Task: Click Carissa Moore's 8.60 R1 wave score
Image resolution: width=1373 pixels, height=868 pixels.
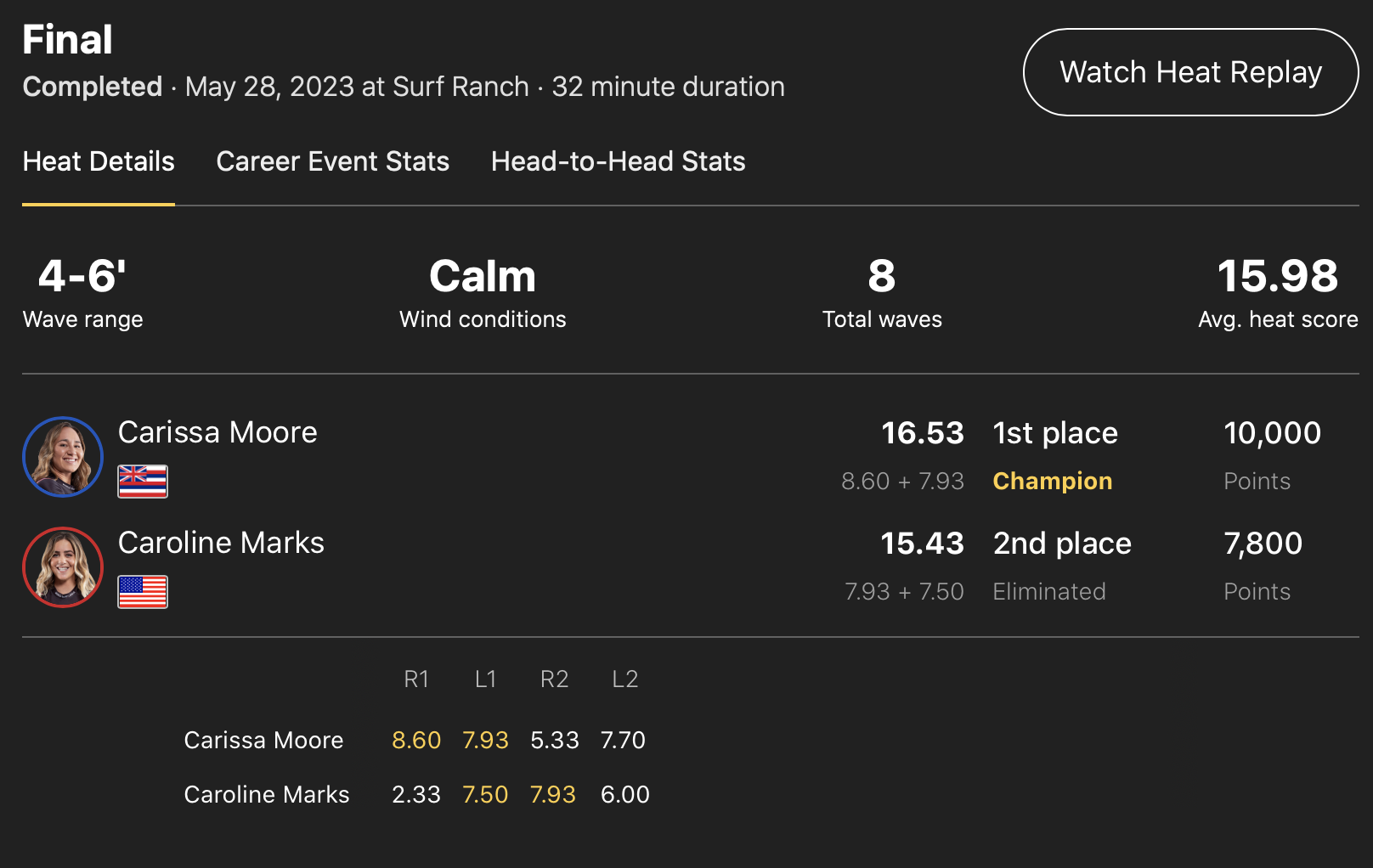Action: point(416,741)
